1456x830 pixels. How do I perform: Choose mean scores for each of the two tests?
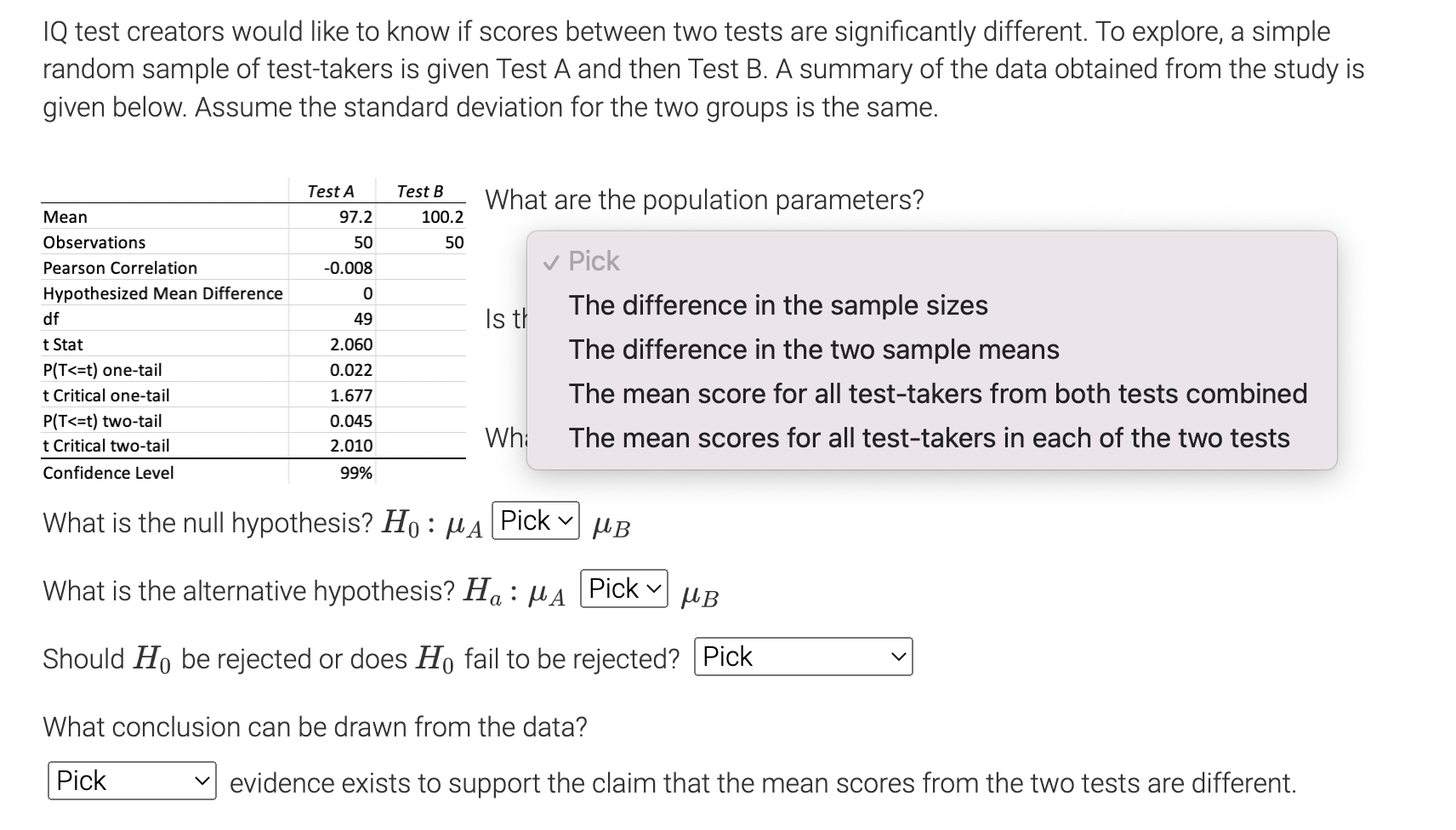(x=929, y=437)
